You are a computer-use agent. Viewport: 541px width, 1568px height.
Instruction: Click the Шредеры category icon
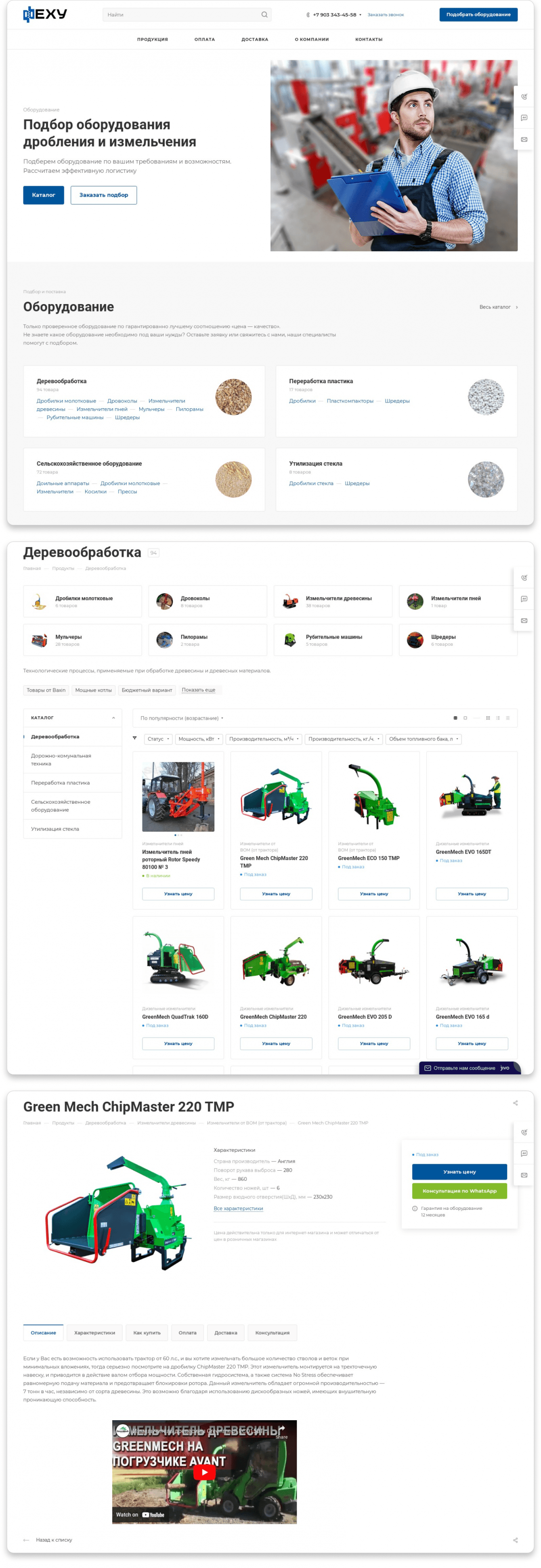point(415,640)
